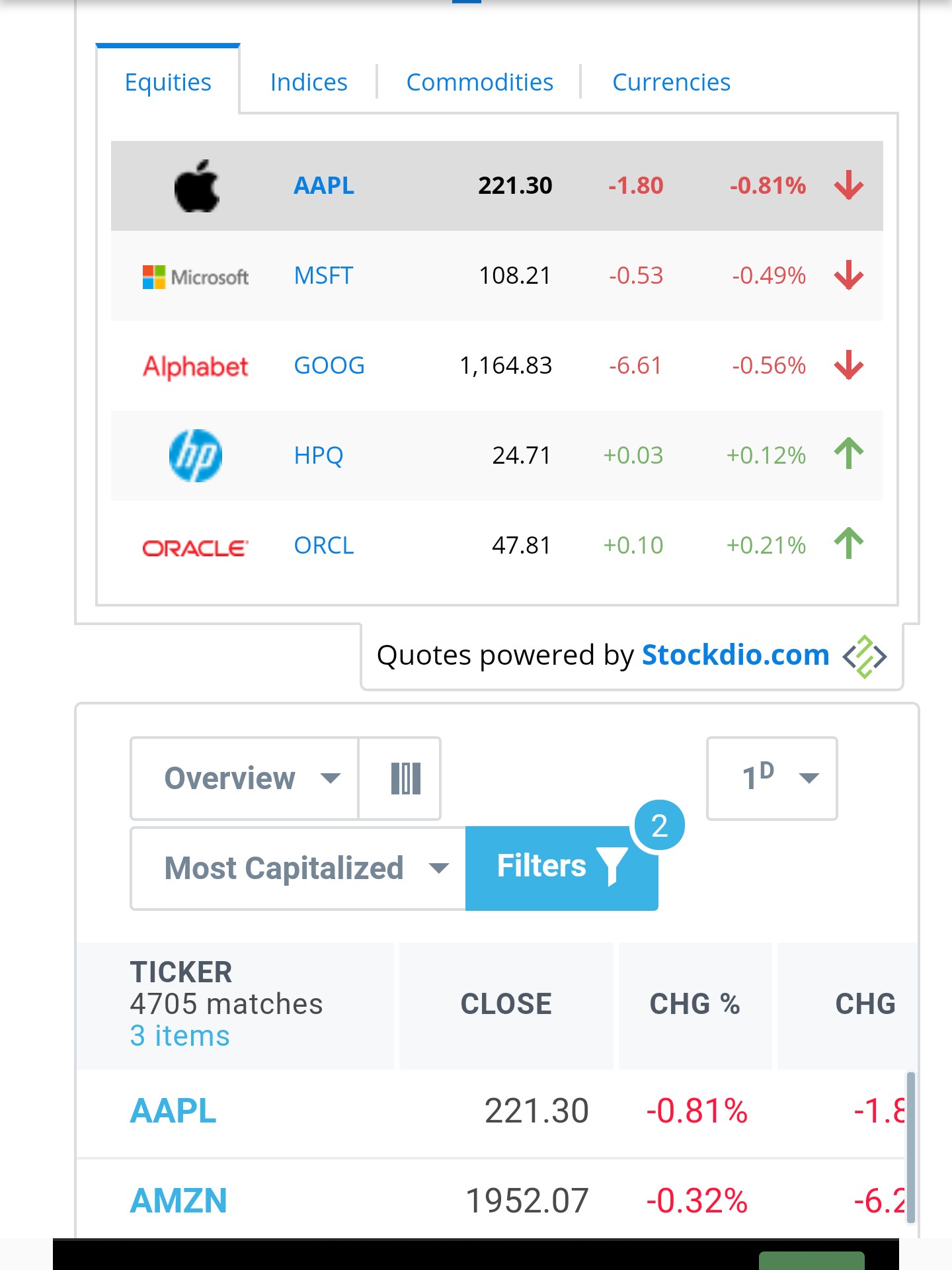952x1270 pixels.
Task: Click the Apple logo icon
Action: (x=196, y=187)
